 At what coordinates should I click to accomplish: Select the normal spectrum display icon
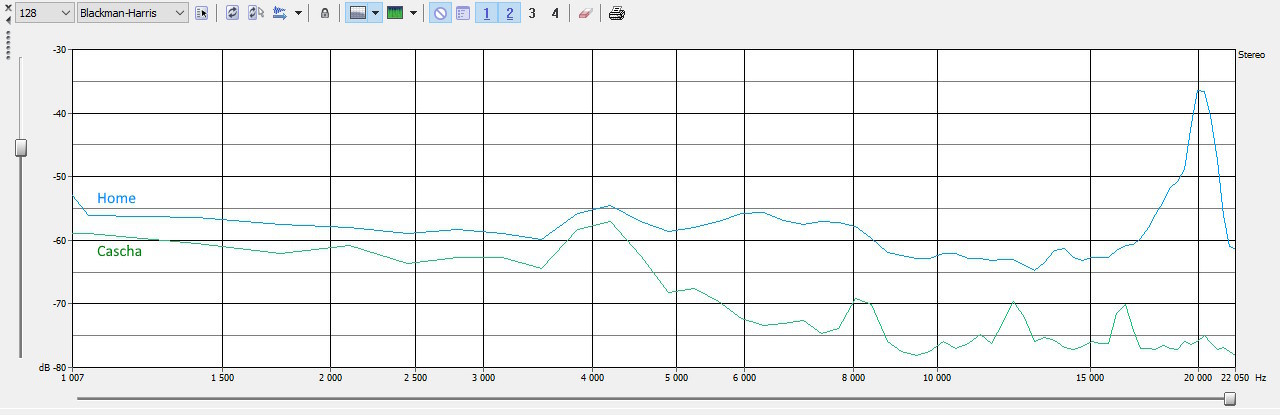point(357,13)
